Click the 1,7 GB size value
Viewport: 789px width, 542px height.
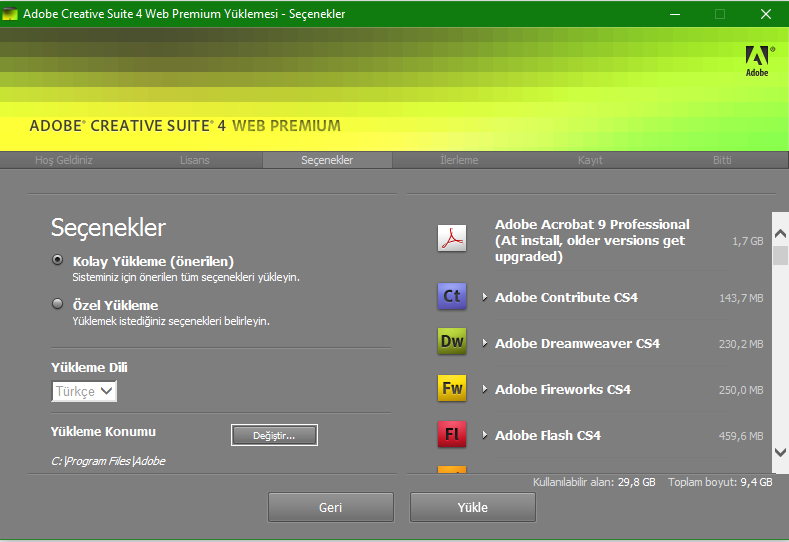[x=748, y=241]
